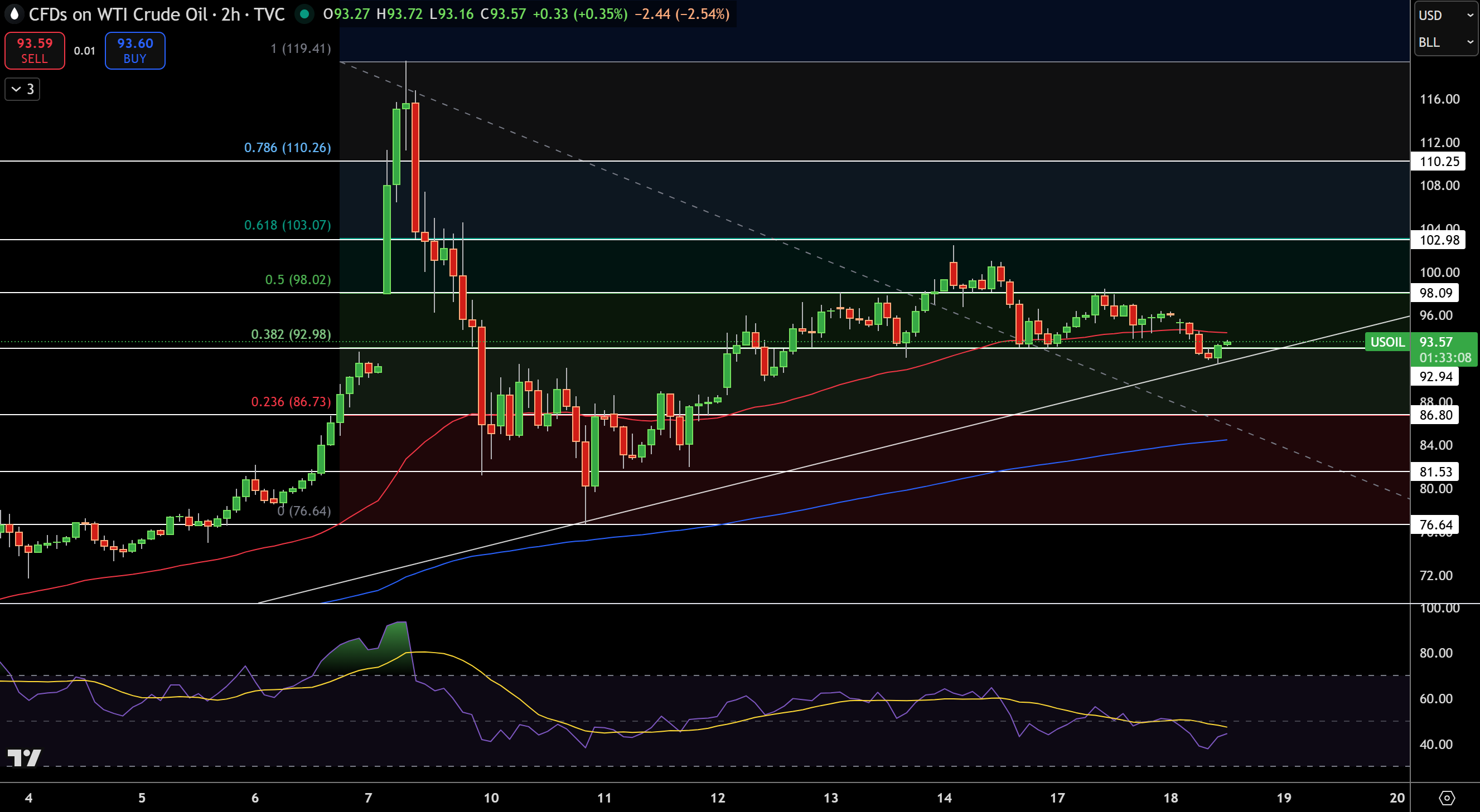Click the 102.98 price axis label
The height and width of the screenshot is (812, 1480).
coord(1438,240)
